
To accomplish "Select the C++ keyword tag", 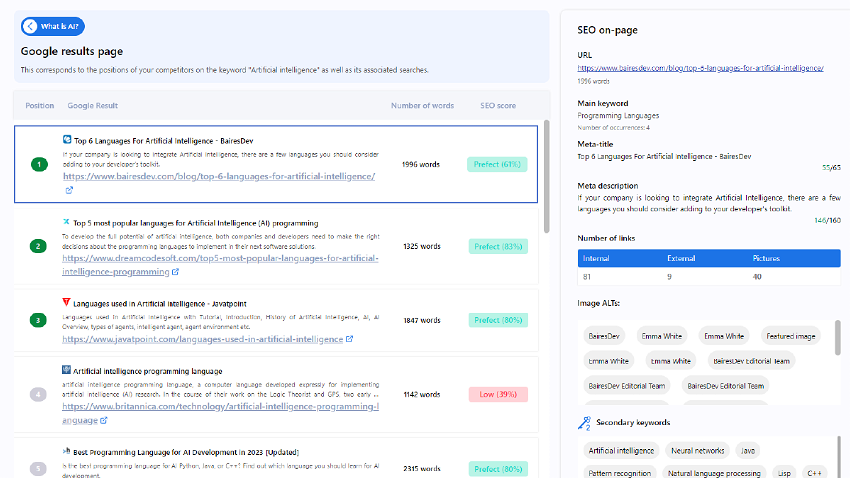I will 814,473.
